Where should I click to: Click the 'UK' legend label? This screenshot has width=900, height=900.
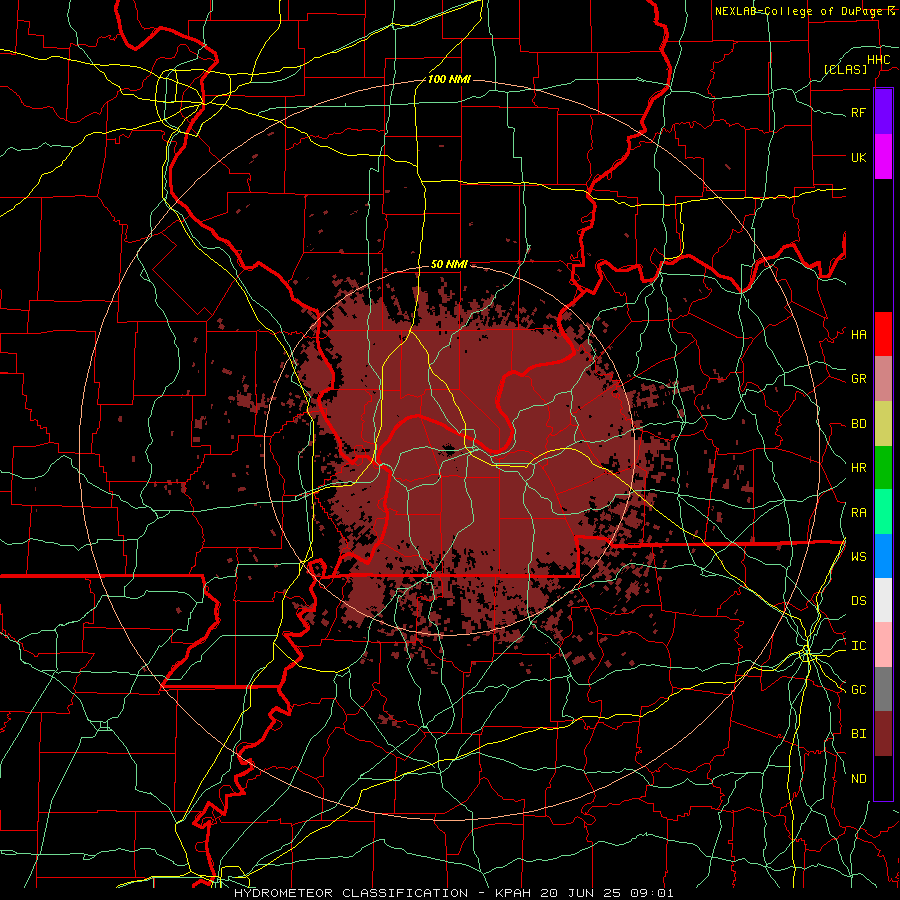tap(858, 157)
